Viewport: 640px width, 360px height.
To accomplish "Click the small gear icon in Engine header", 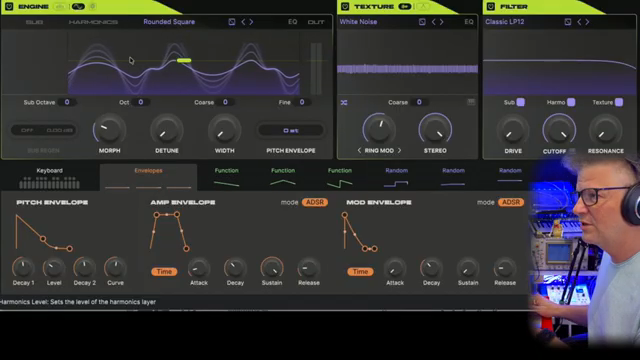I will (x=93, y=7).
